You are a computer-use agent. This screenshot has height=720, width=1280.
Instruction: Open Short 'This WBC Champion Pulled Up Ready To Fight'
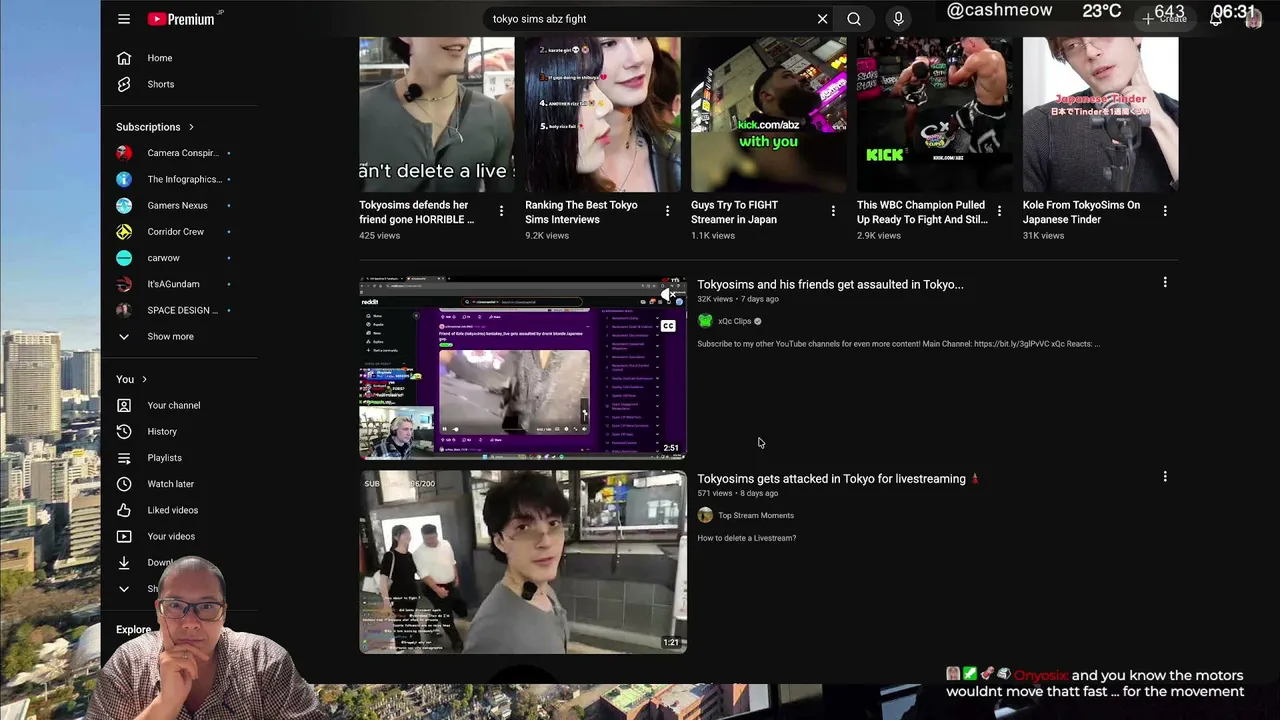click(x=935, y=114)
